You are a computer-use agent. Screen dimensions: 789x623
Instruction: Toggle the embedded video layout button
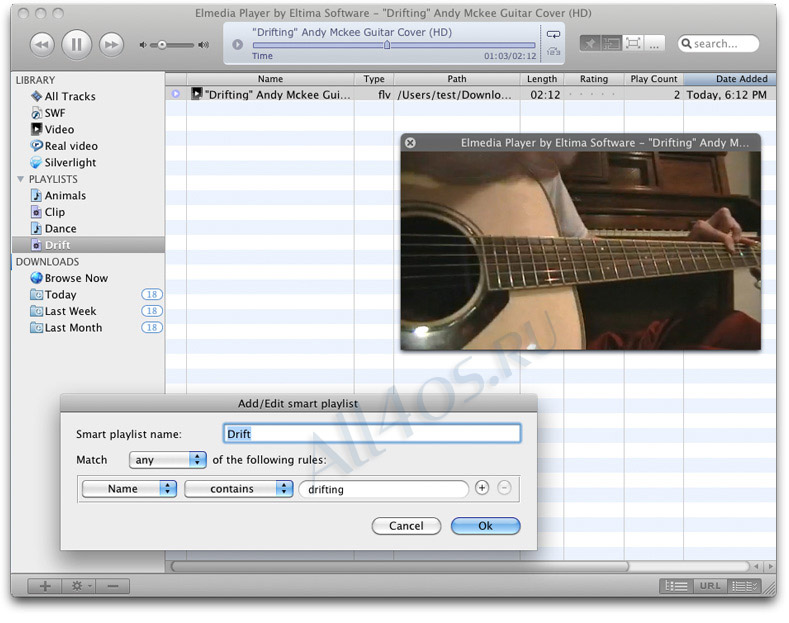coord(611,44)
